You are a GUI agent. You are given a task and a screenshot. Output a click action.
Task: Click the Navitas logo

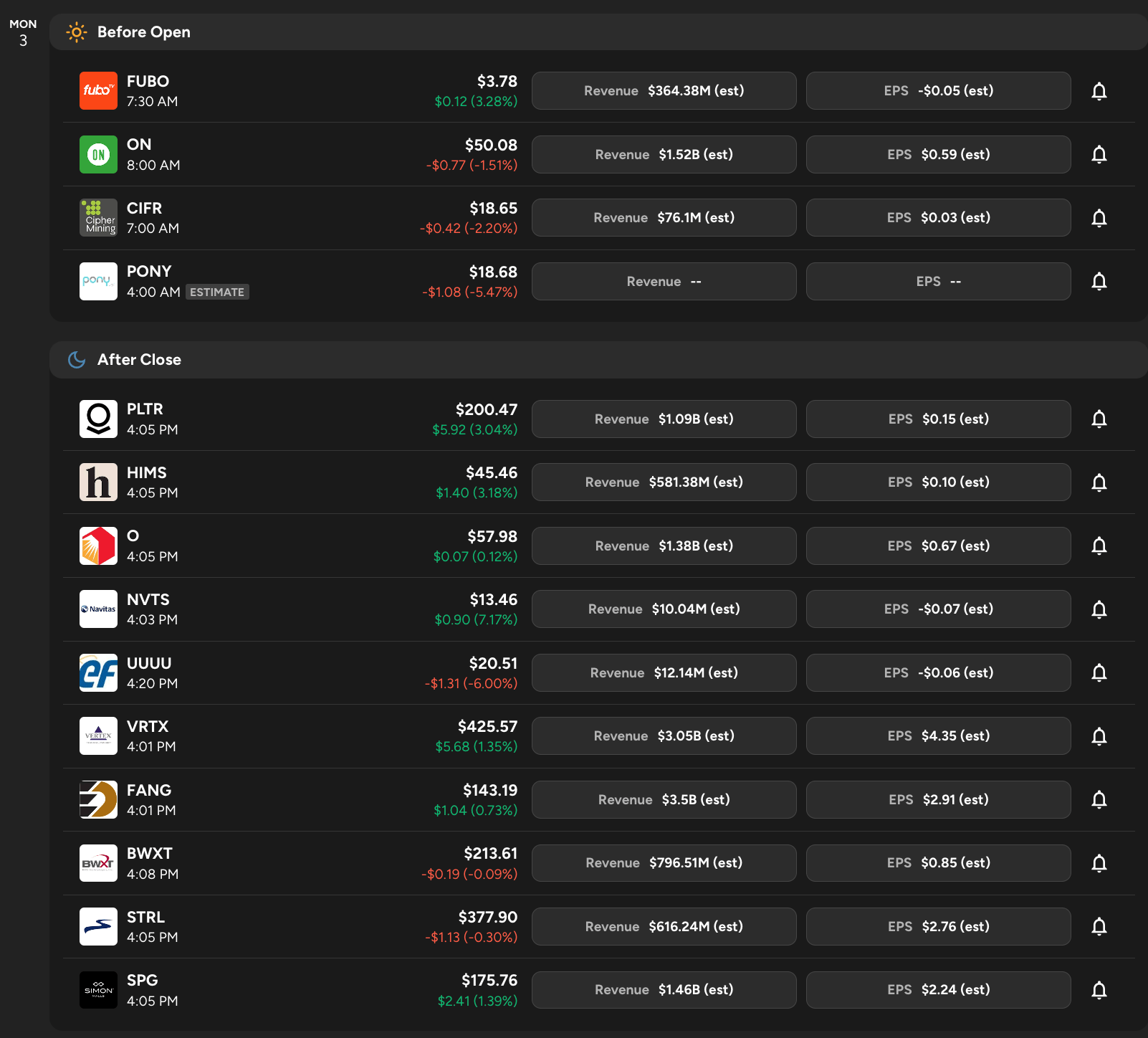point(98,609)
